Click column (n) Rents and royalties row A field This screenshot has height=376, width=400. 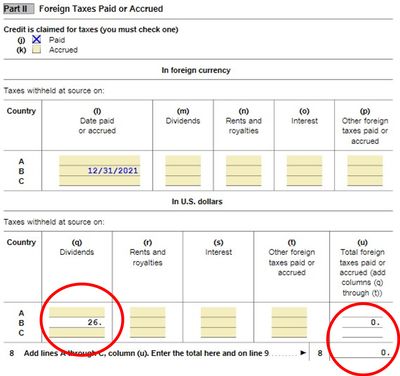point(244,161)
